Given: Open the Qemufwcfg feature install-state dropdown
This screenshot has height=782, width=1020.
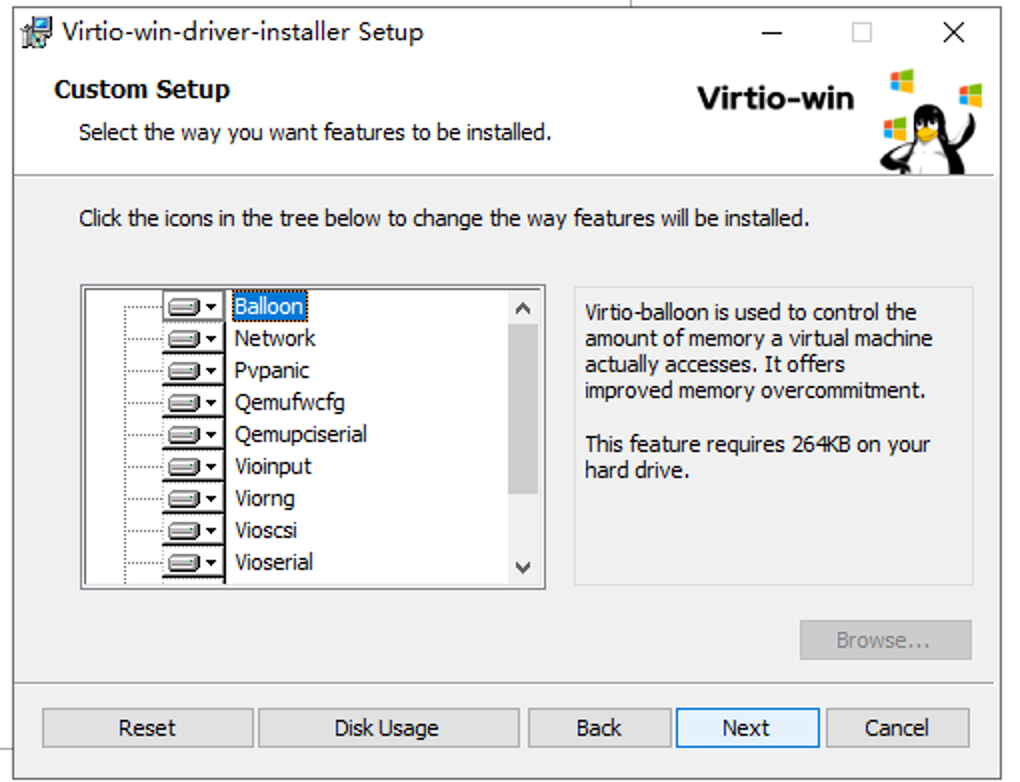Looking at the screenshot, I should pyautogui.click(x=193, y=403).
